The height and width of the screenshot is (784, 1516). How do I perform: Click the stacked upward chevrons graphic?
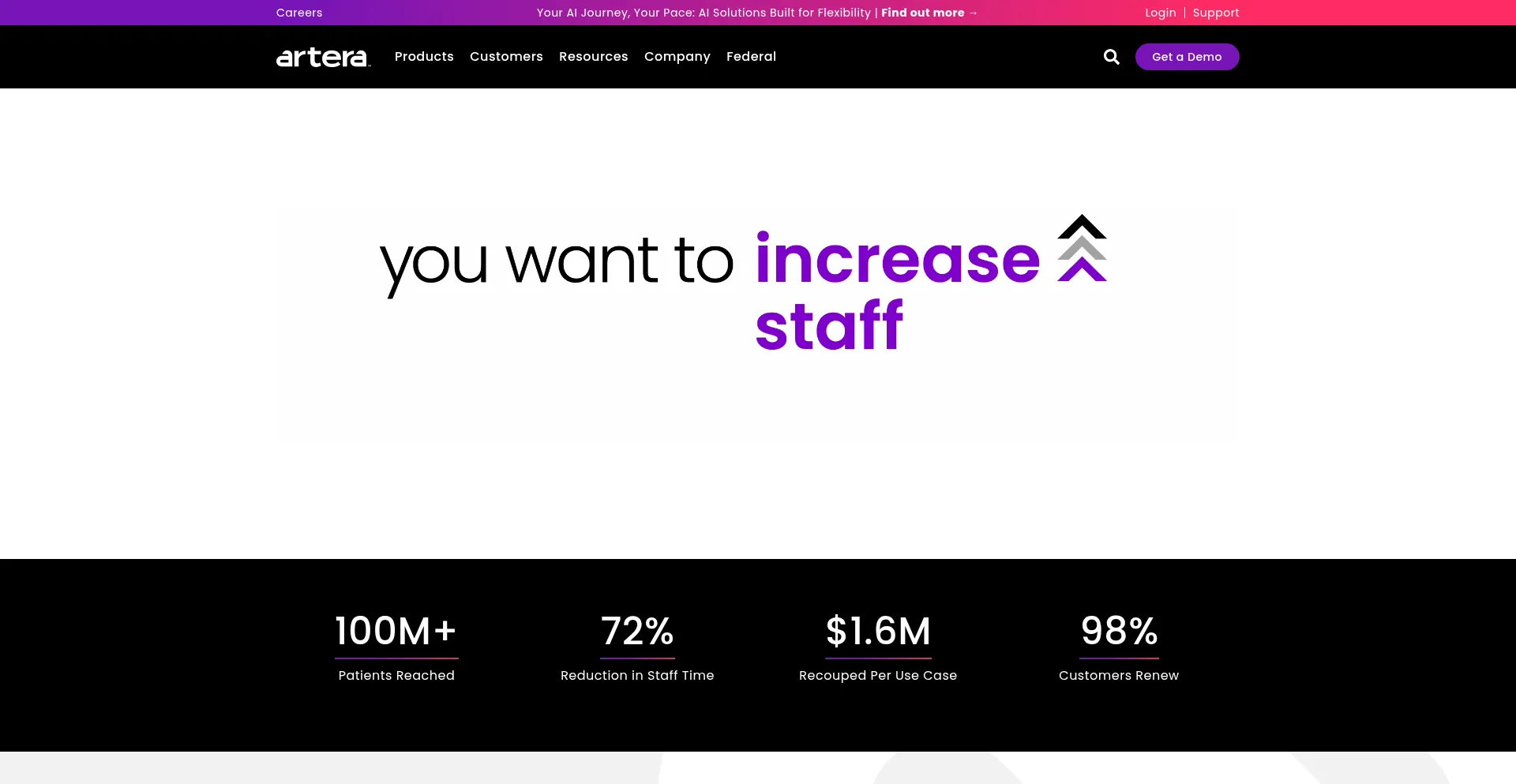1082,248
